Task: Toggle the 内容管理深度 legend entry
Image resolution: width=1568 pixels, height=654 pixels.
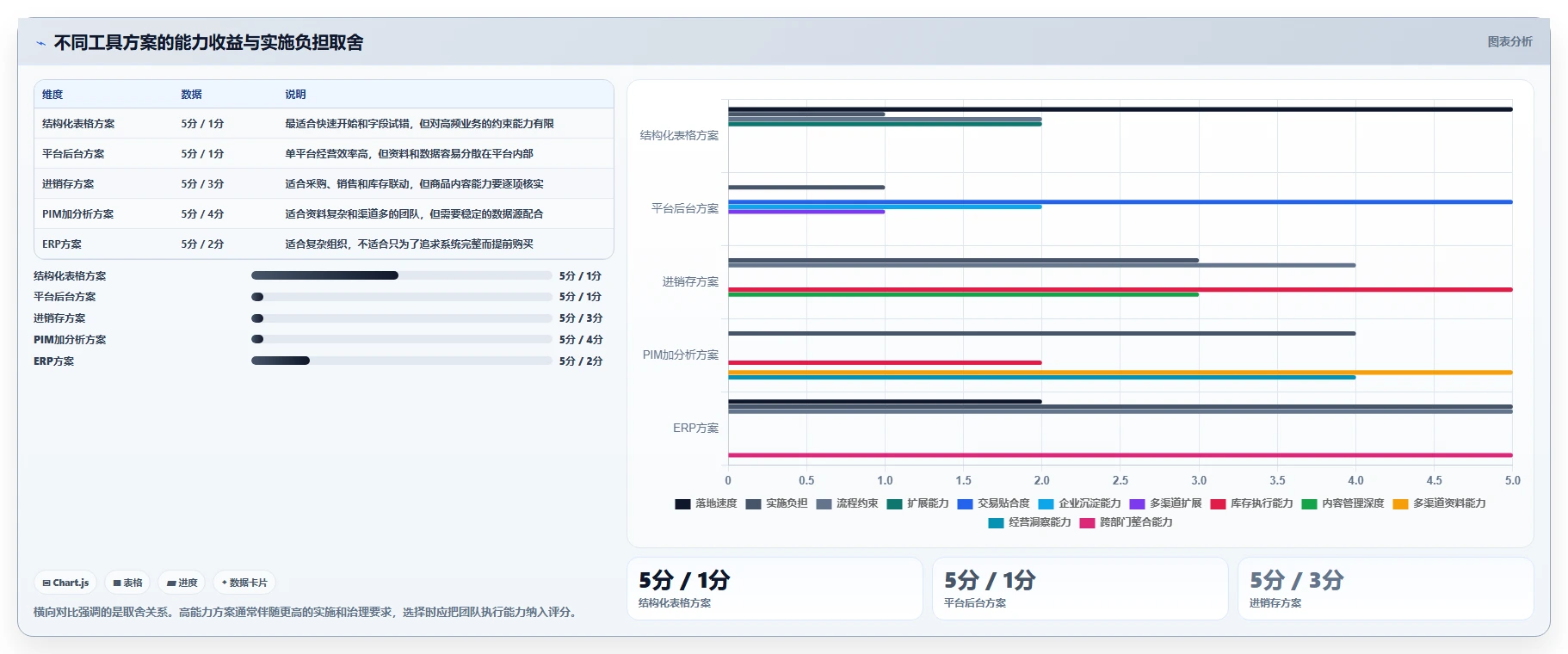Action: pos(1343,503)
